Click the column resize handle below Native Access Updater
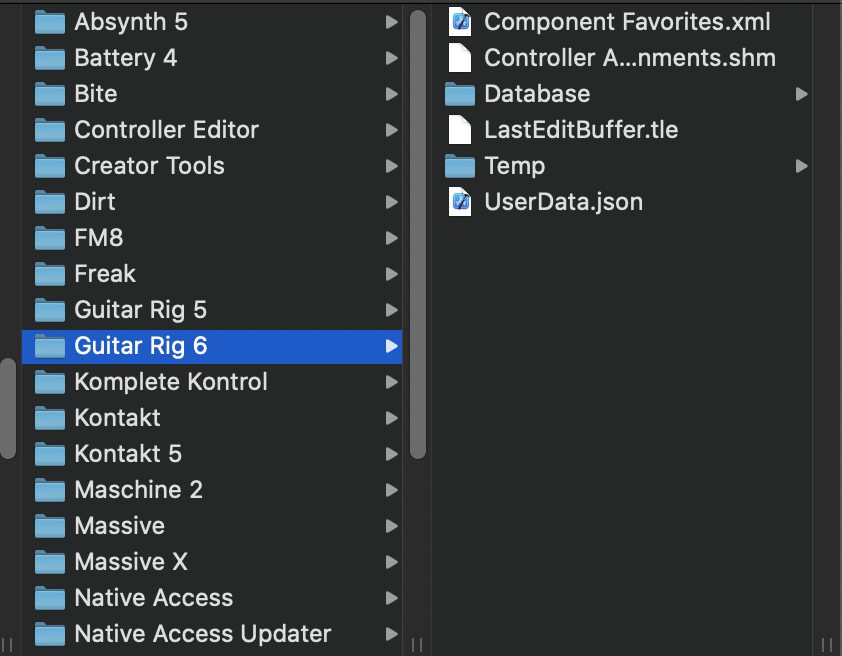Image resolution: width=842 pixels, height=656 pixels. point(417,644)
